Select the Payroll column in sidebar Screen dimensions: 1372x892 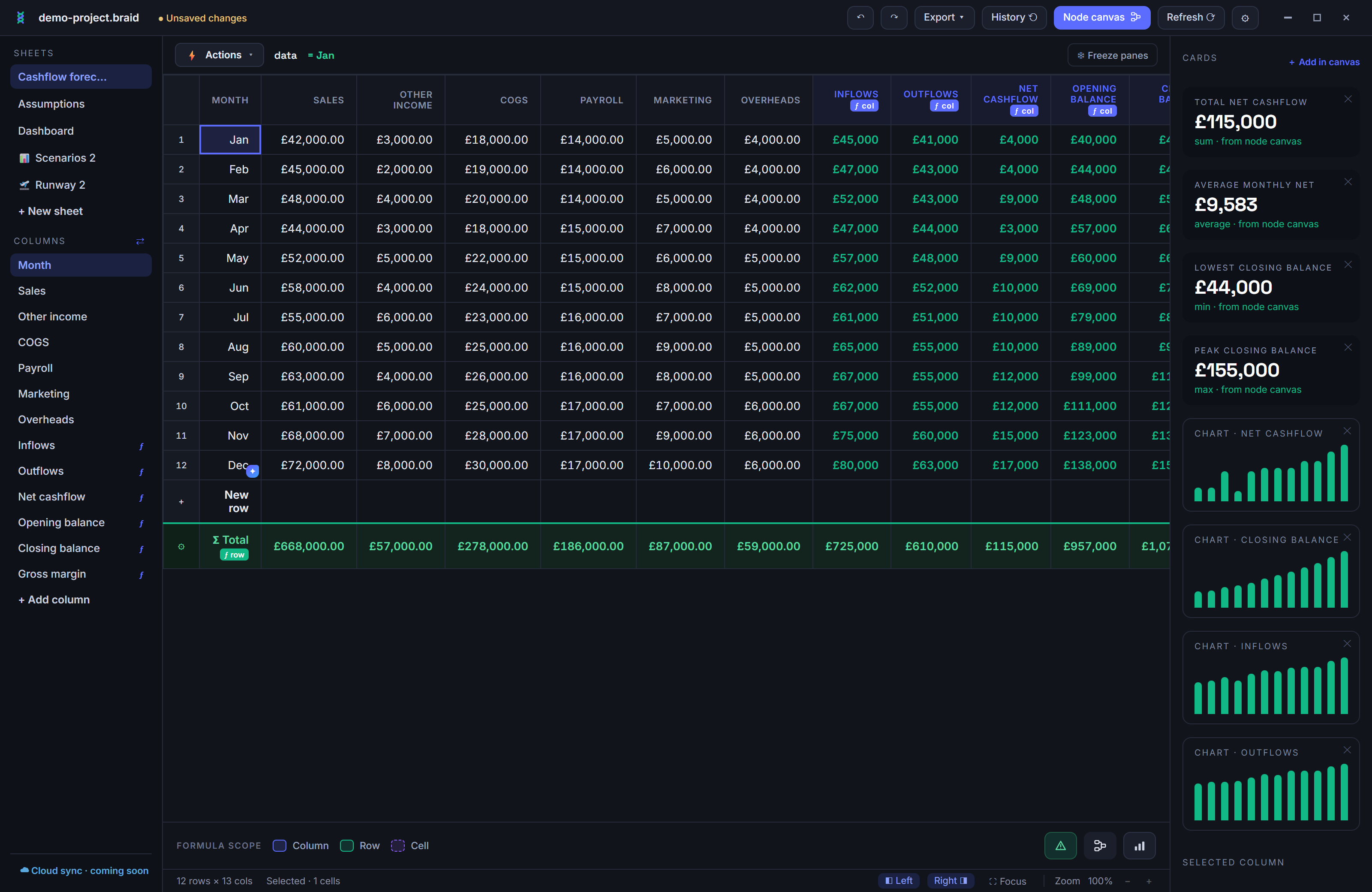coord(81,368)
